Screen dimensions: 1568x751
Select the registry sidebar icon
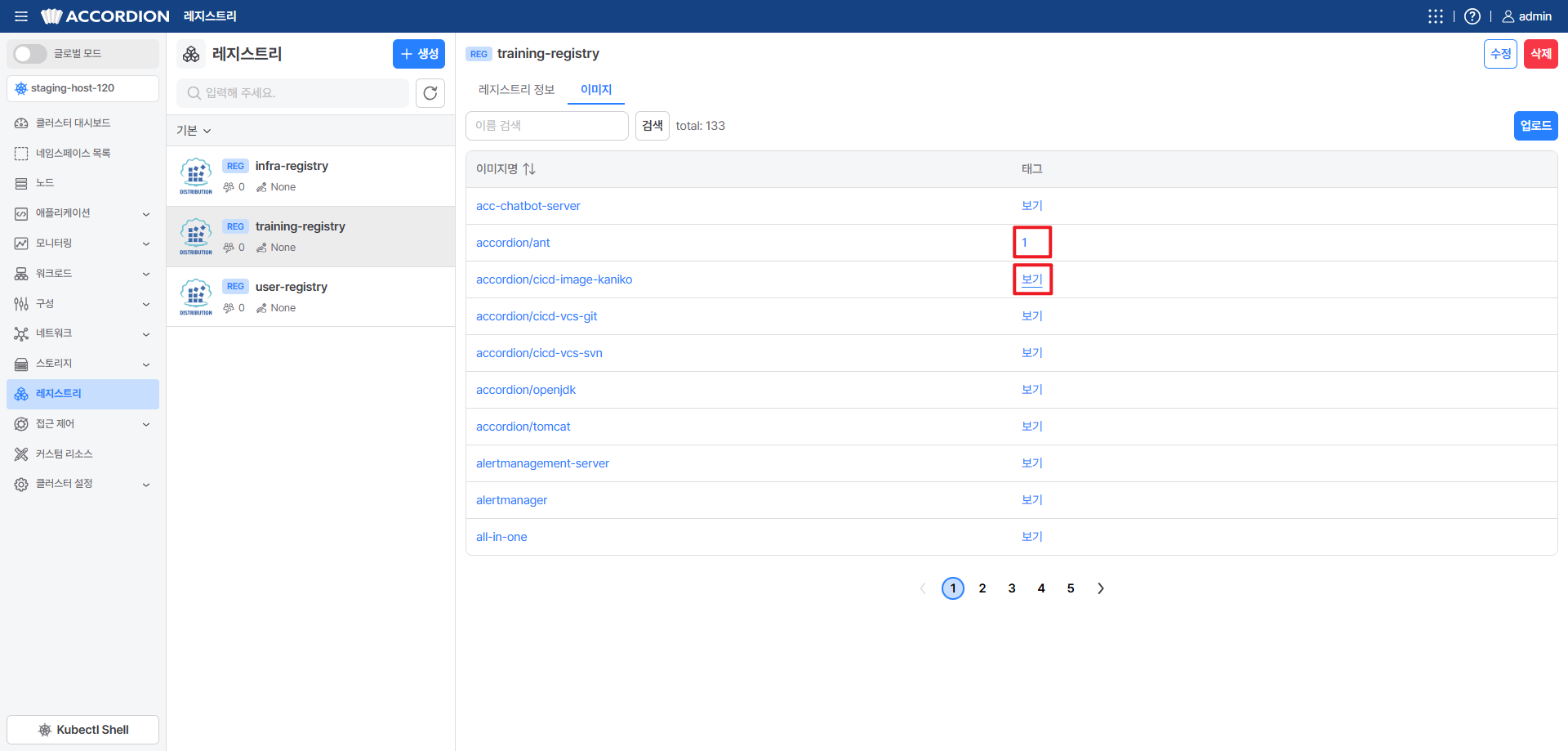(x=21, y=394)
